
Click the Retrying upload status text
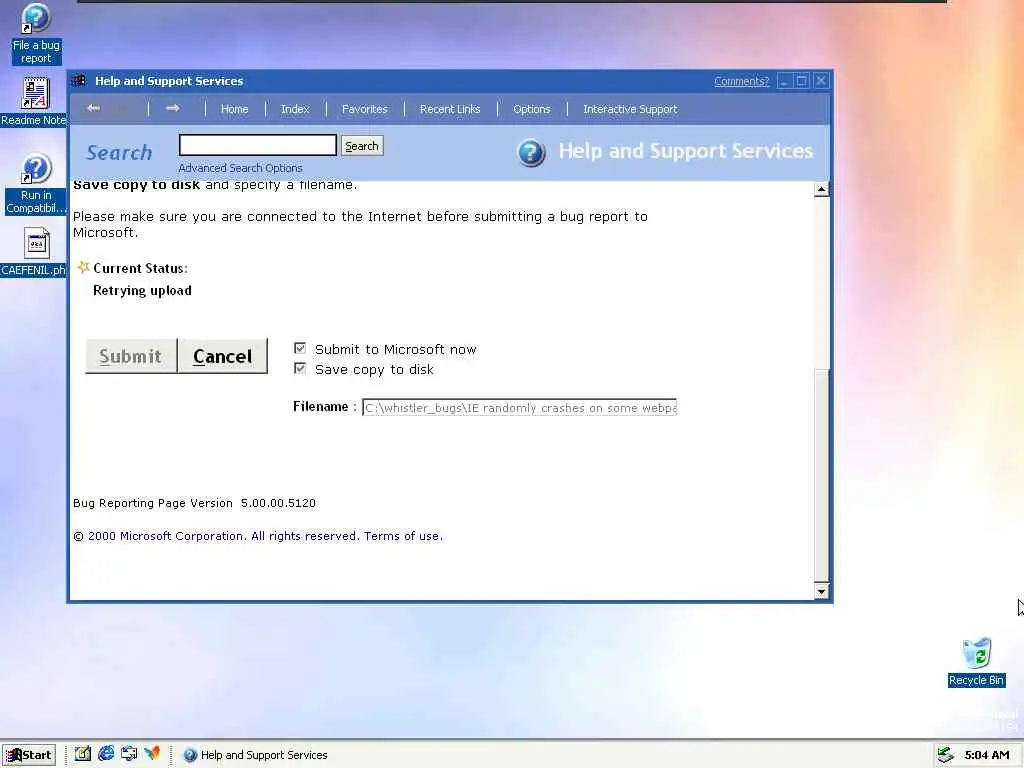pyautogui.click(x=142, y=291)
